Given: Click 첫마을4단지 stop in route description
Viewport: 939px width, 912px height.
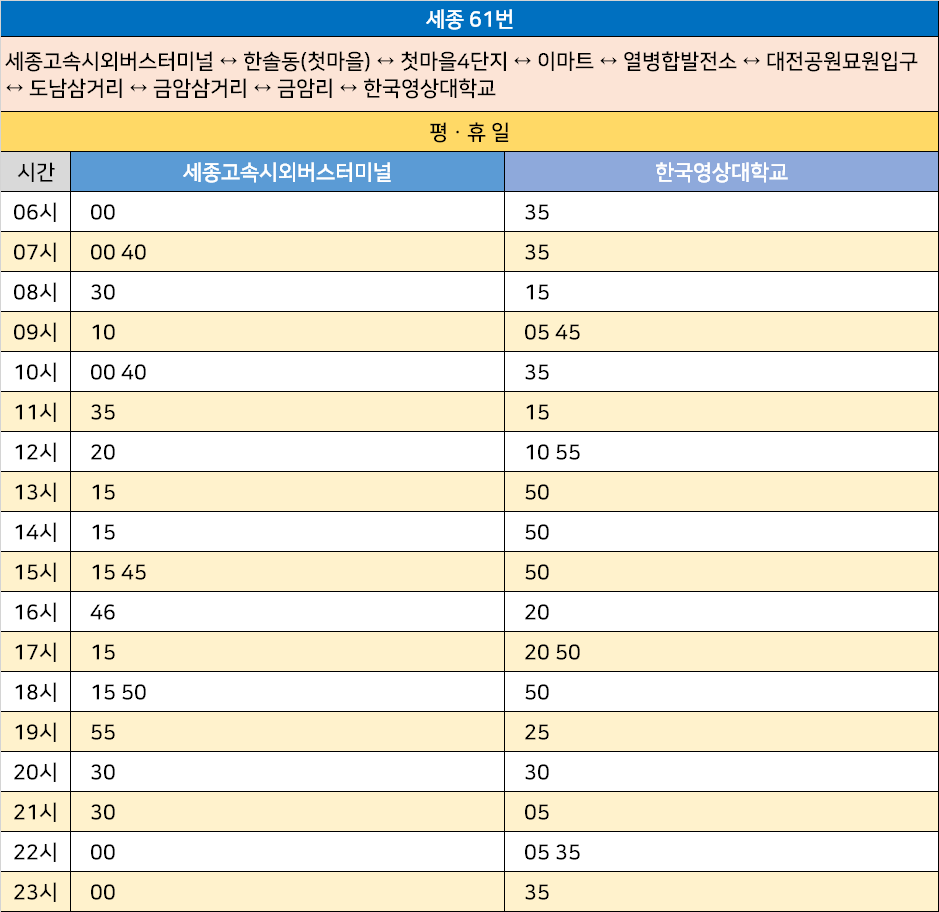Looking at the screenshot, I should (x=453, y=60).
